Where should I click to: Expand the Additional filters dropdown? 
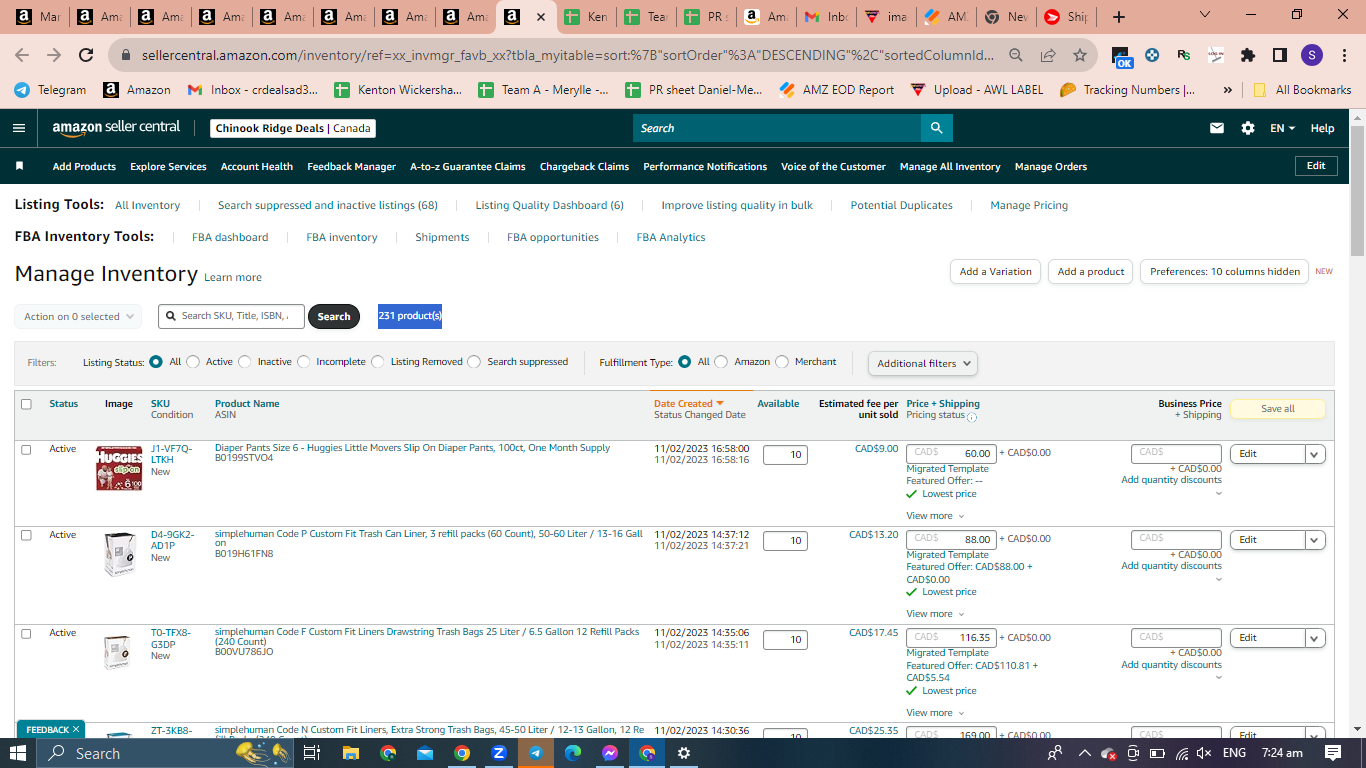point(923,364)
